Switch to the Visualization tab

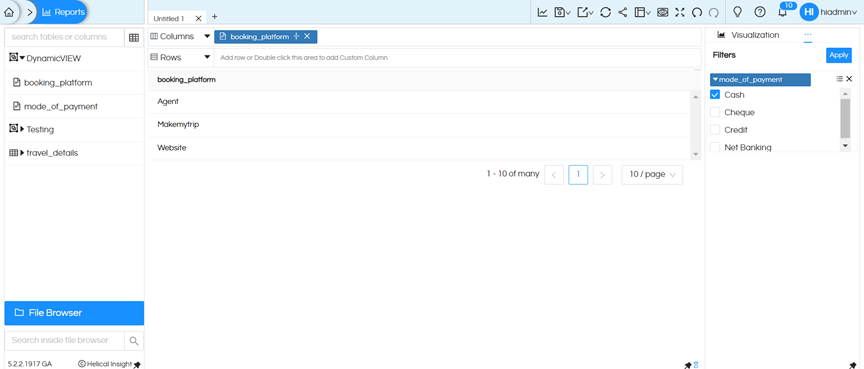tap(748, 35)
